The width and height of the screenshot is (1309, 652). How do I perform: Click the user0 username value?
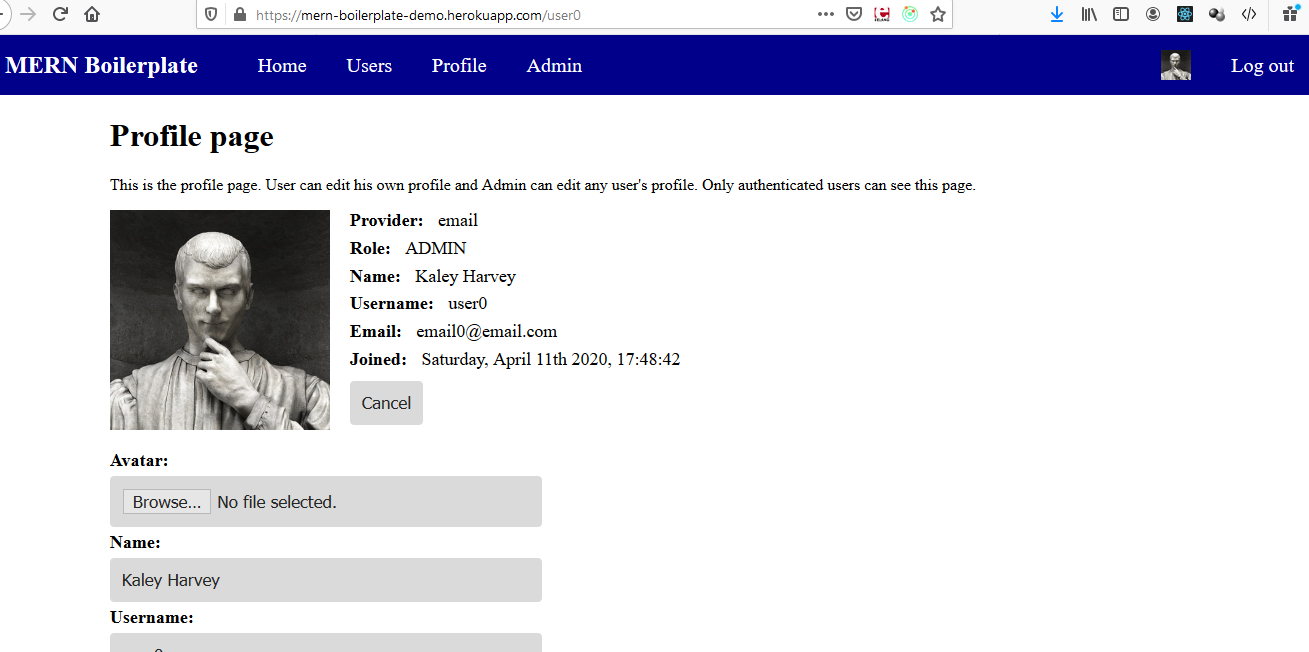coord(468,303)
